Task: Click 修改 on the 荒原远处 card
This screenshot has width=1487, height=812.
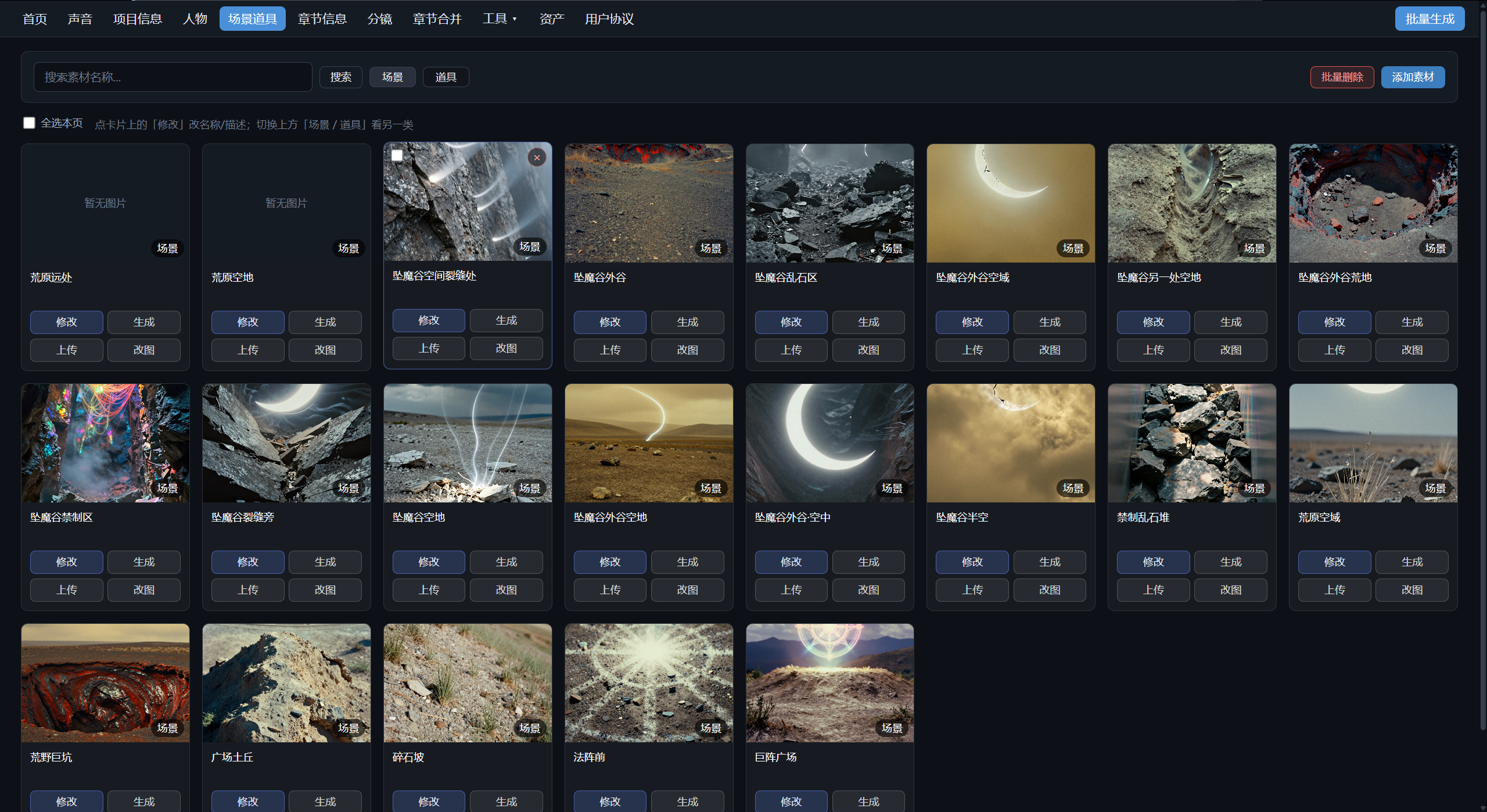Action: (x=67, y=322)
